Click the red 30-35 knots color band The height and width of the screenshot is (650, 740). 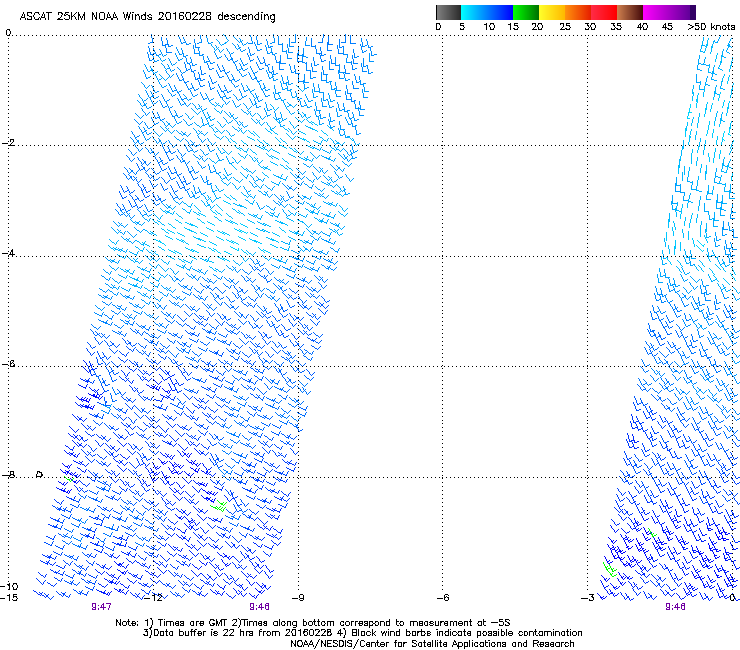click(604, 12)
